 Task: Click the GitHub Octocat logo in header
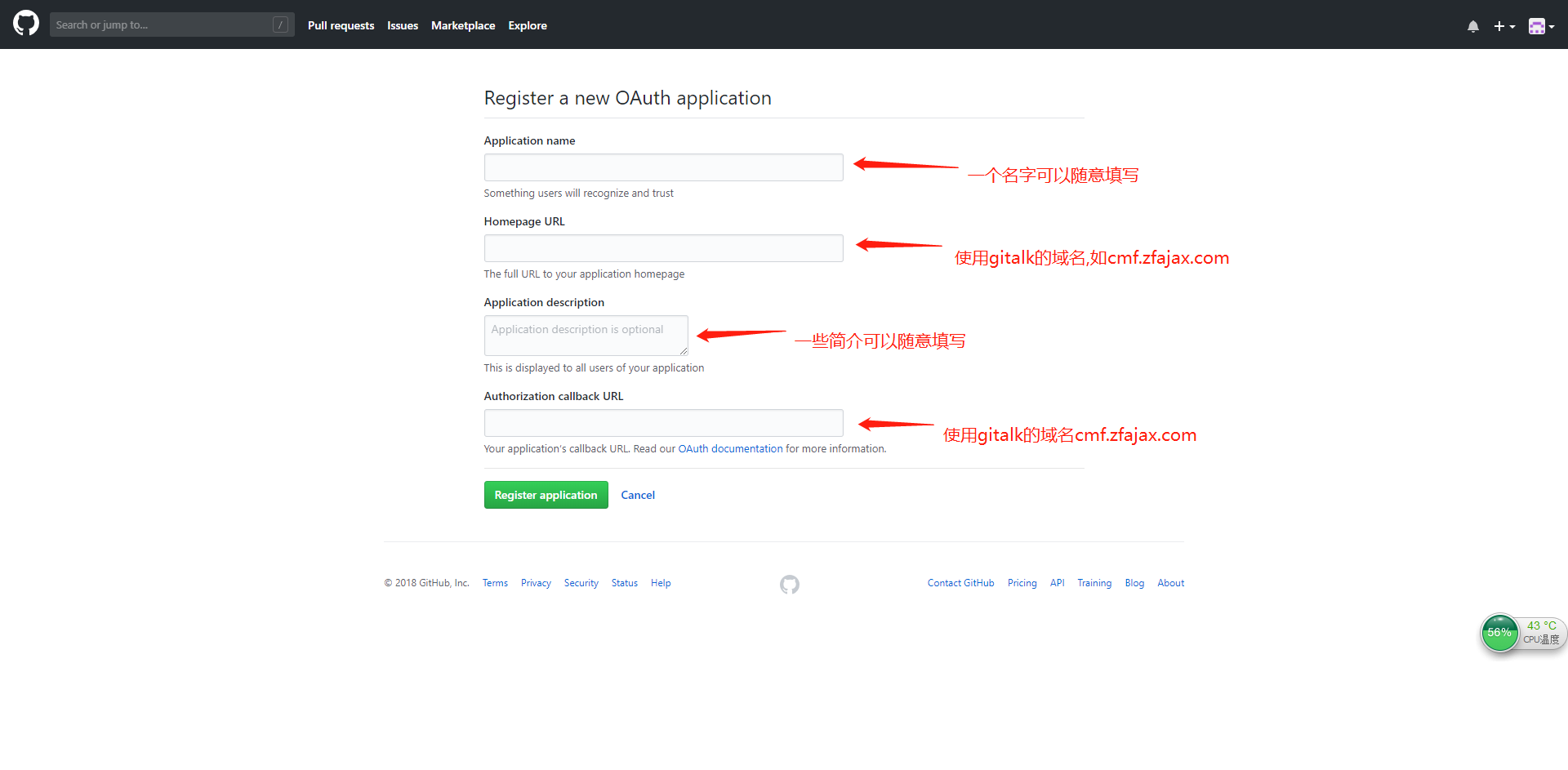26,24
